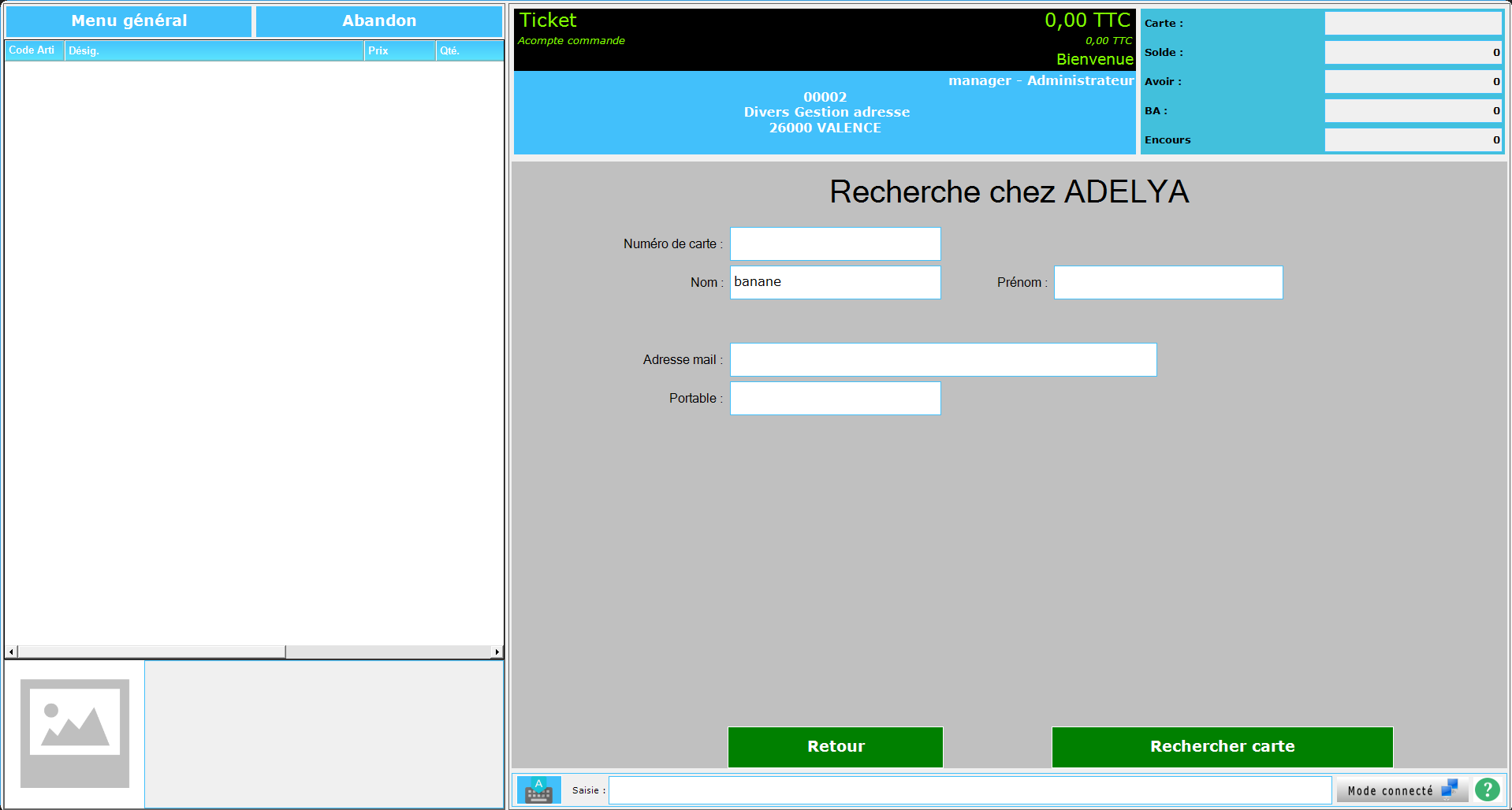Click the right scroll arrow of ticket list
This screenshot has width=1512, height=810.
(497, 652)
